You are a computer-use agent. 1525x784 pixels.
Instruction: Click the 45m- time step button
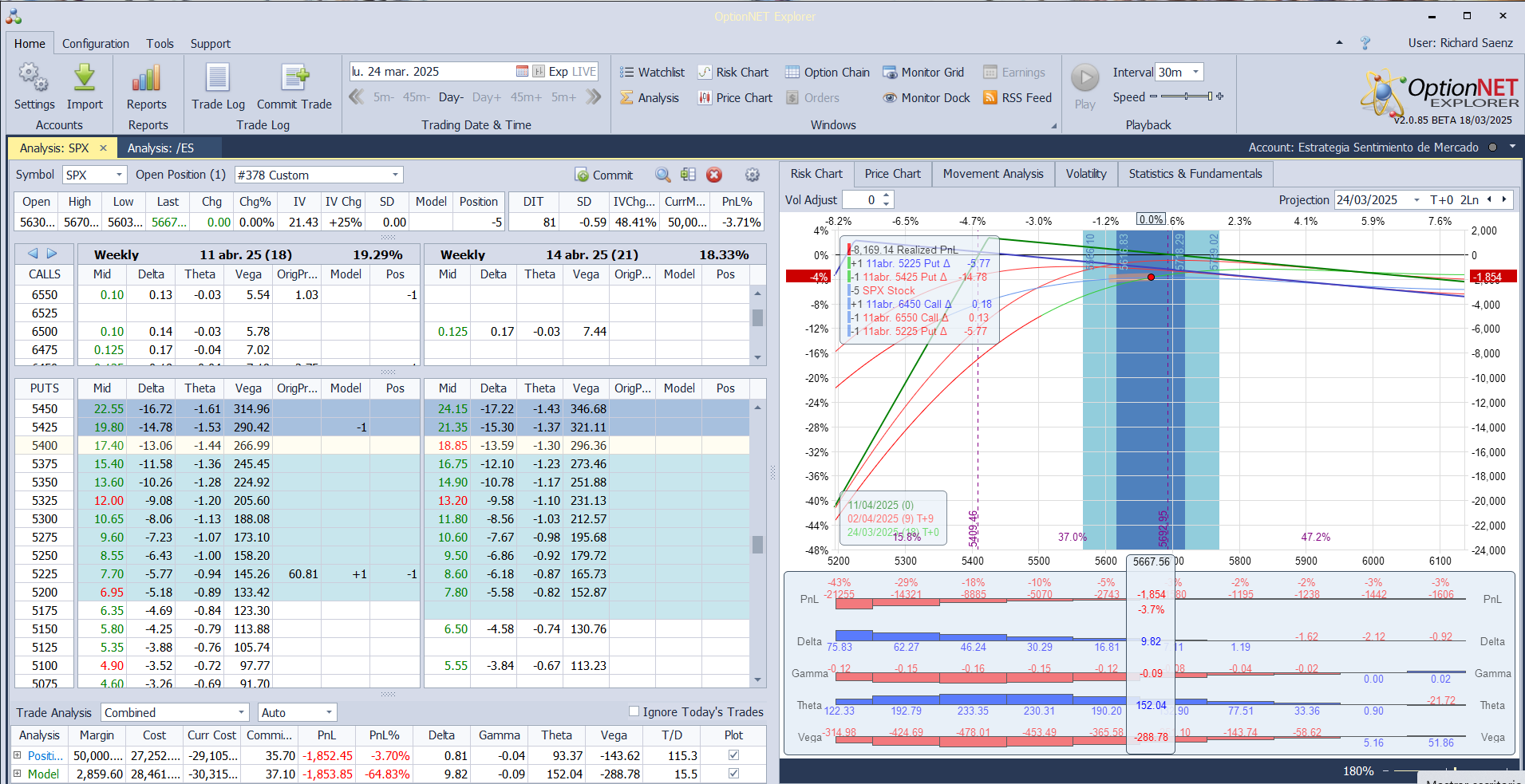(x=416, y=97)
